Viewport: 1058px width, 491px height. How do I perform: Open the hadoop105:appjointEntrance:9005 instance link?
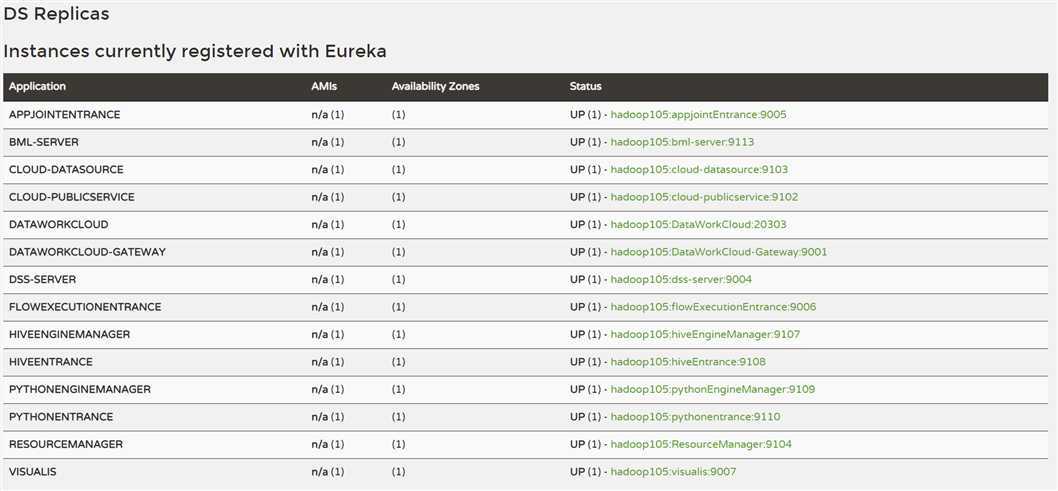698,115
